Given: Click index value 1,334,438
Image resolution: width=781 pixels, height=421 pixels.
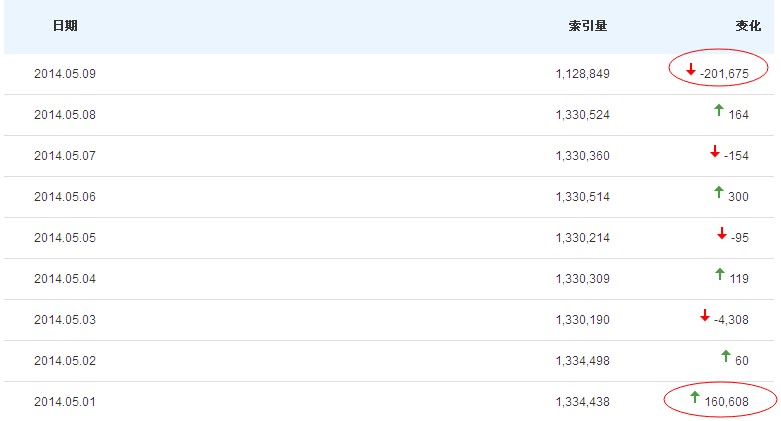Looking at the screenshot, I should 582,402.
